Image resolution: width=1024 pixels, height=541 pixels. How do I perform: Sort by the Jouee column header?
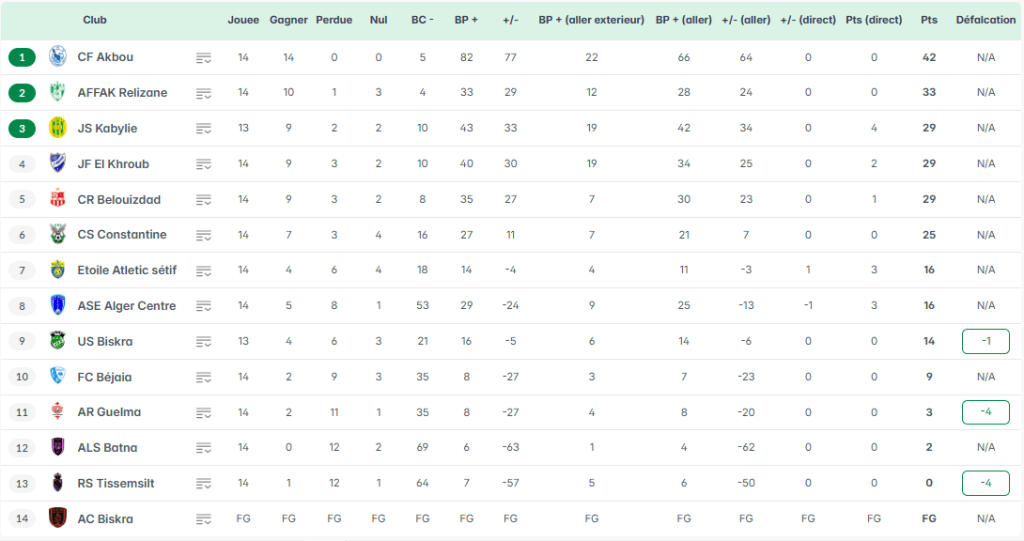pyautogui.click(x=243, y=20)
